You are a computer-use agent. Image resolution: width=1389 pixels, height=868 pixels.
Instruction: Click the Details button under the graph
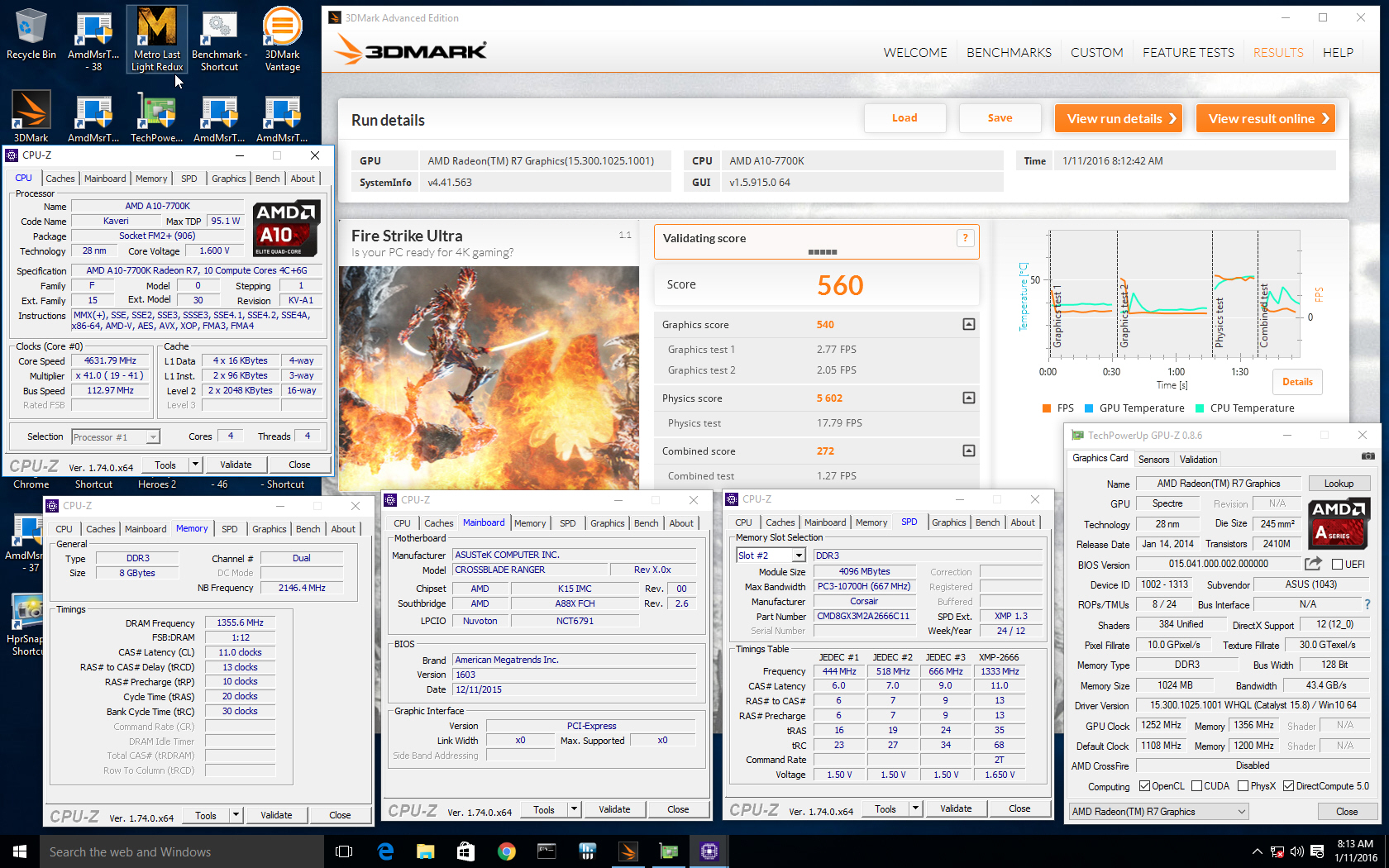(1297, 382)
